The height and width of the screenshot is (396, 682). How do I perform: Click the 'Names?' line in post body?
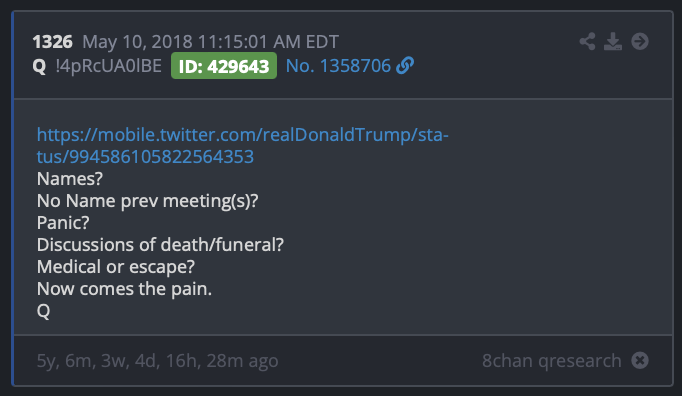pyautogui.click(x=70, y=179)
